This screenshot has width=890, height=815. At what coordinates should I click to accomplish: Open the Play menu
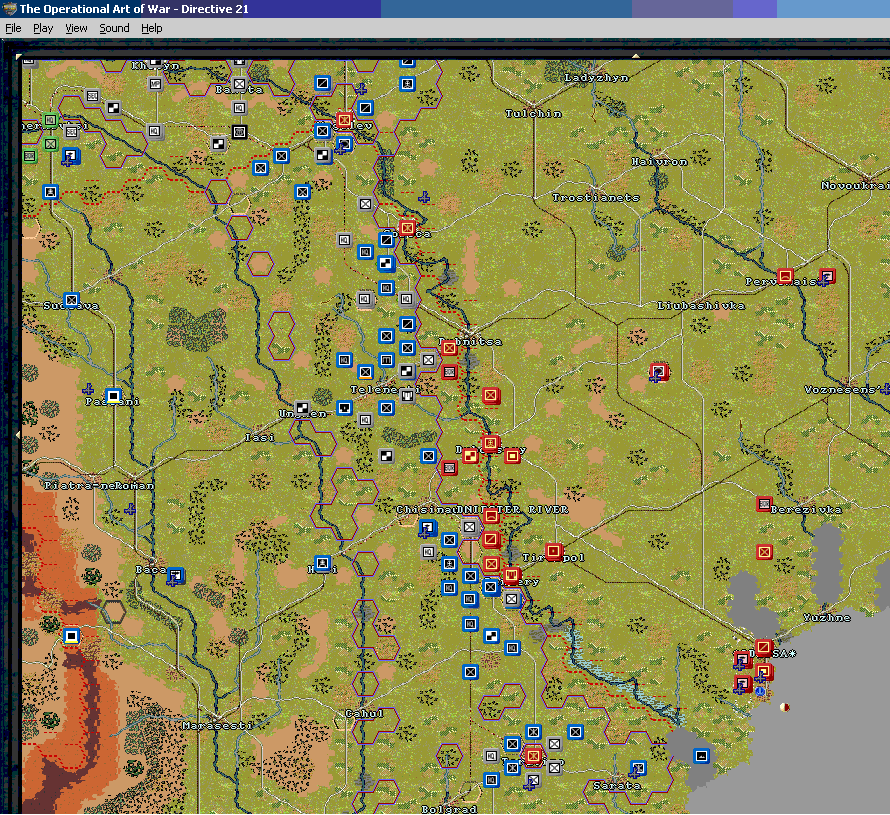pos(43,28)
